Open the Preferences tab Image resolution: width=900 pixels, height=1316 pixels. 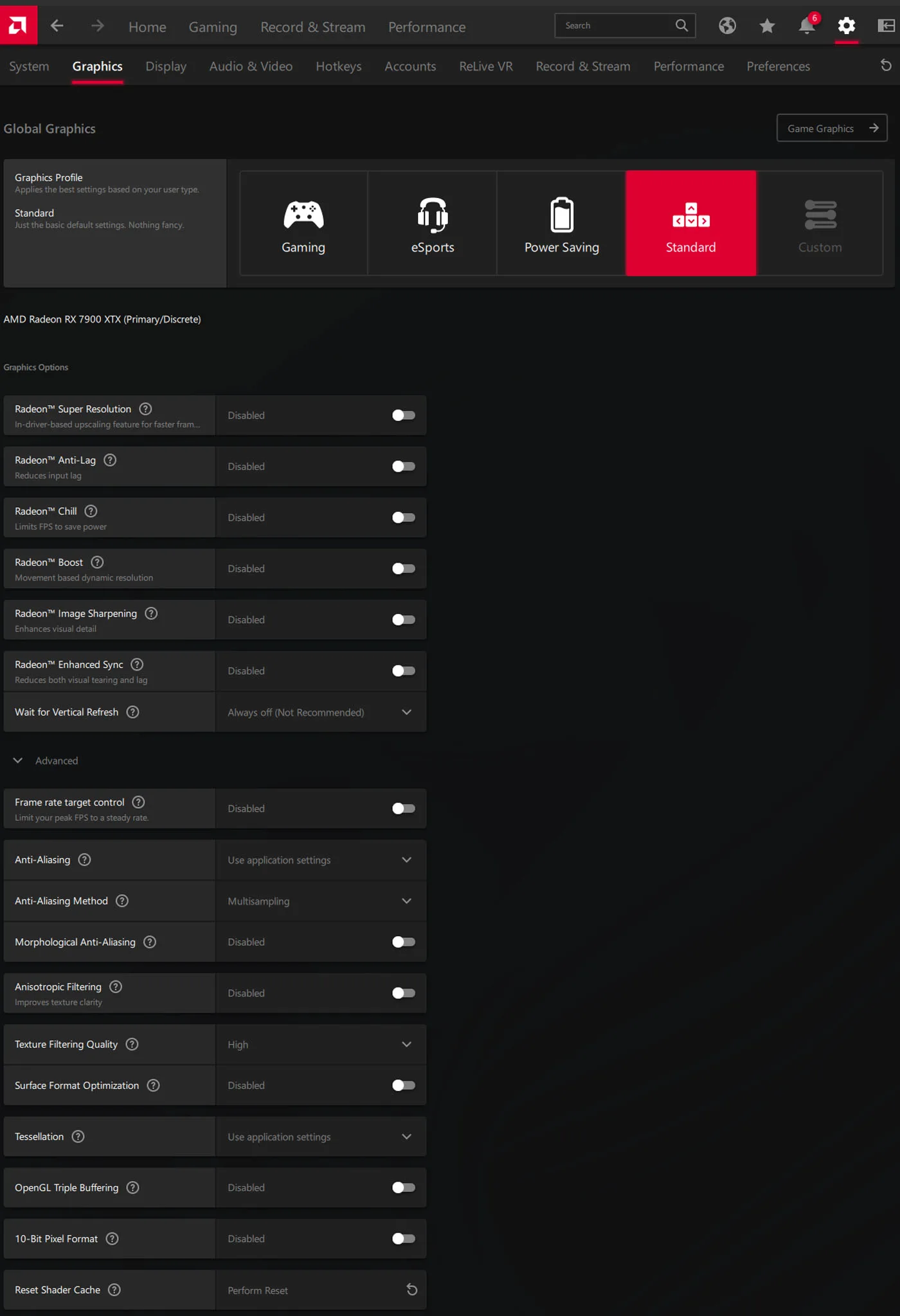[x=778, y=66]
